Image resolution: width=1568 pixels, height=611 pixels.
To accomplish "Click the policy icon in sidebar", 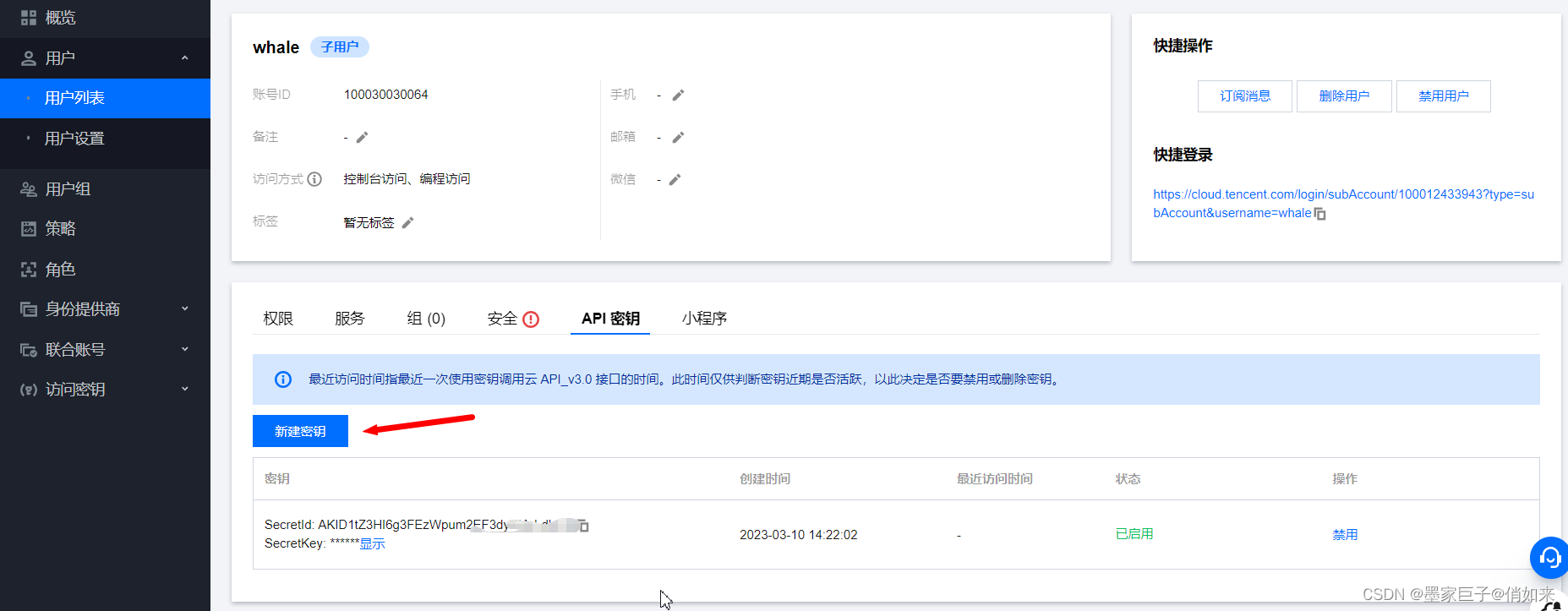I will click(29, 229).
